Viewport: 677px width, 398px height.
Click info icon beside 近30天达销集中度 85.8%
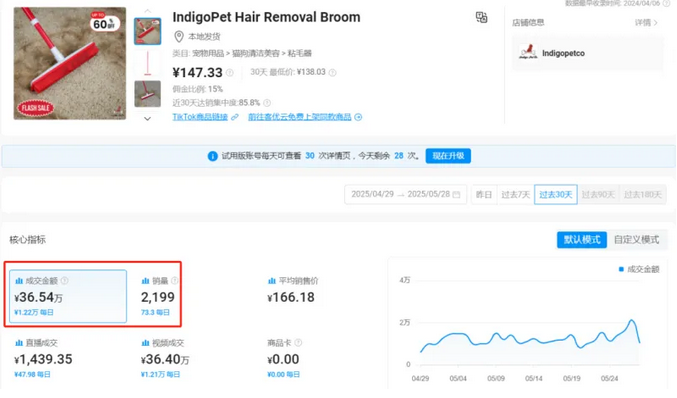(267, 103)
